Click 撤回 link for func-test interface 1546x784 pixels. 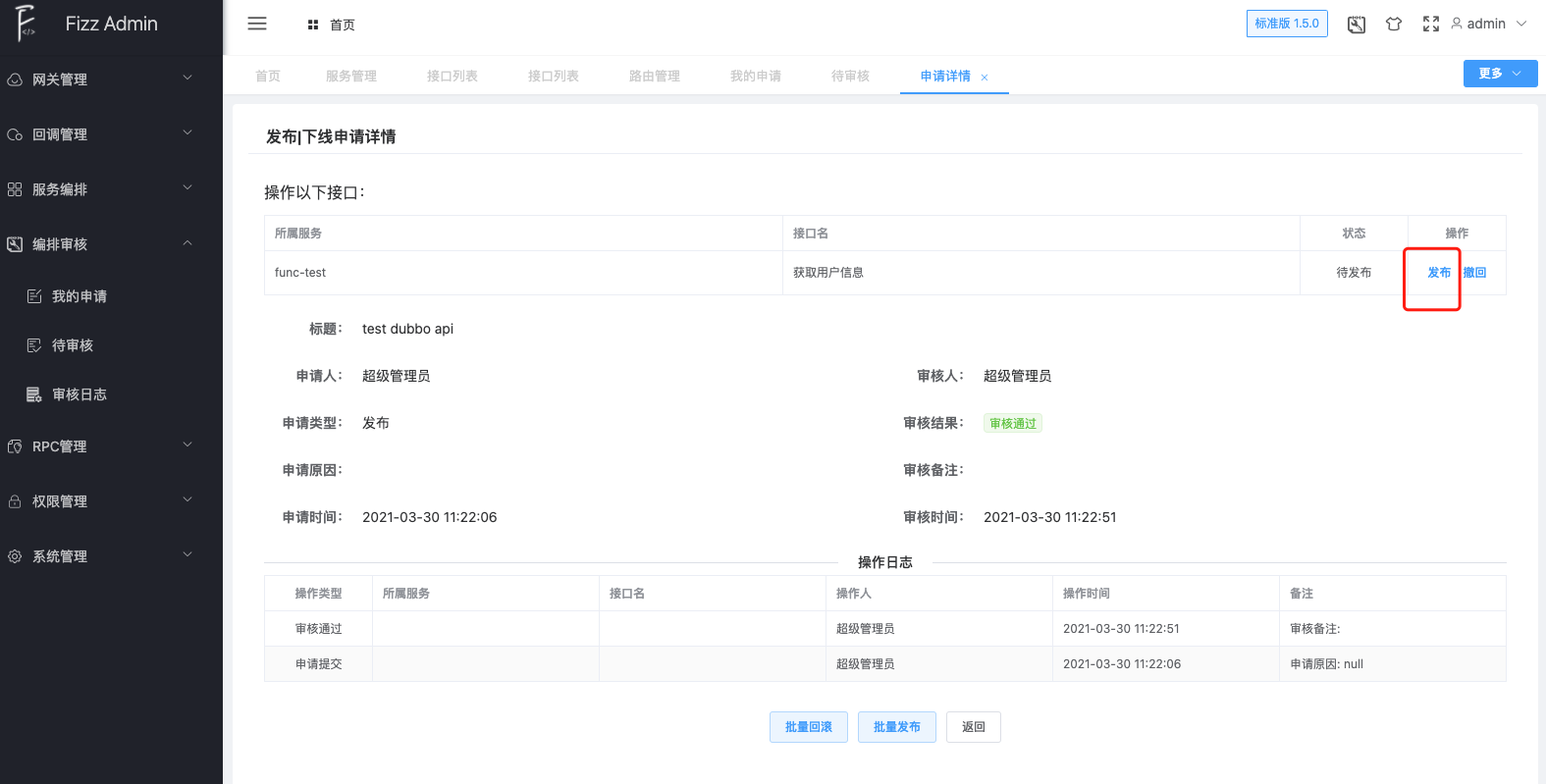coord(1474,273)
